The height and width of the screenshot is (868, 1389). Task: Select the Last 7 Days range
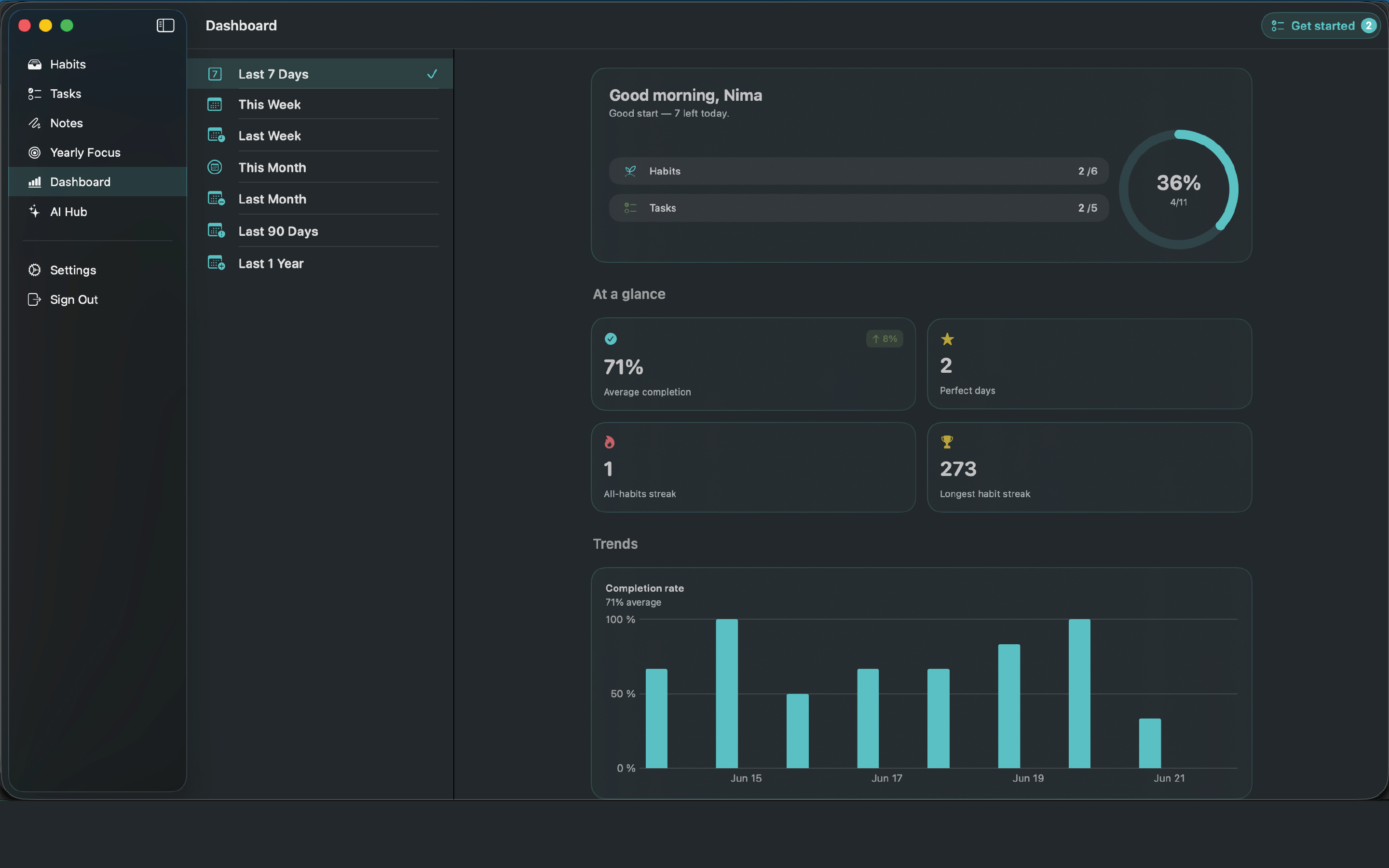pos(320,74)
